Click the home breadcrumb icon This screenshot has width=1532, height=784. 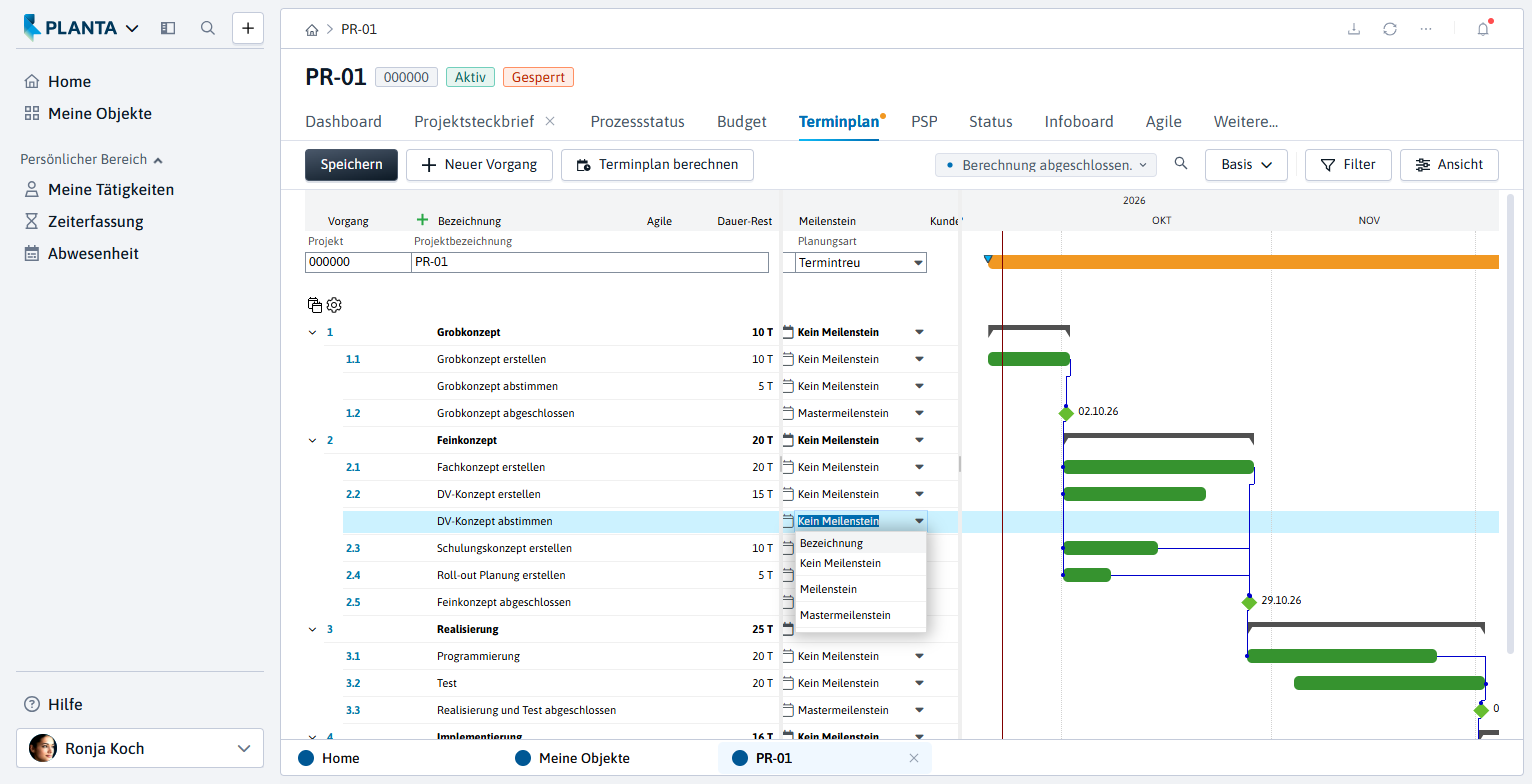[x=312, y=29]
